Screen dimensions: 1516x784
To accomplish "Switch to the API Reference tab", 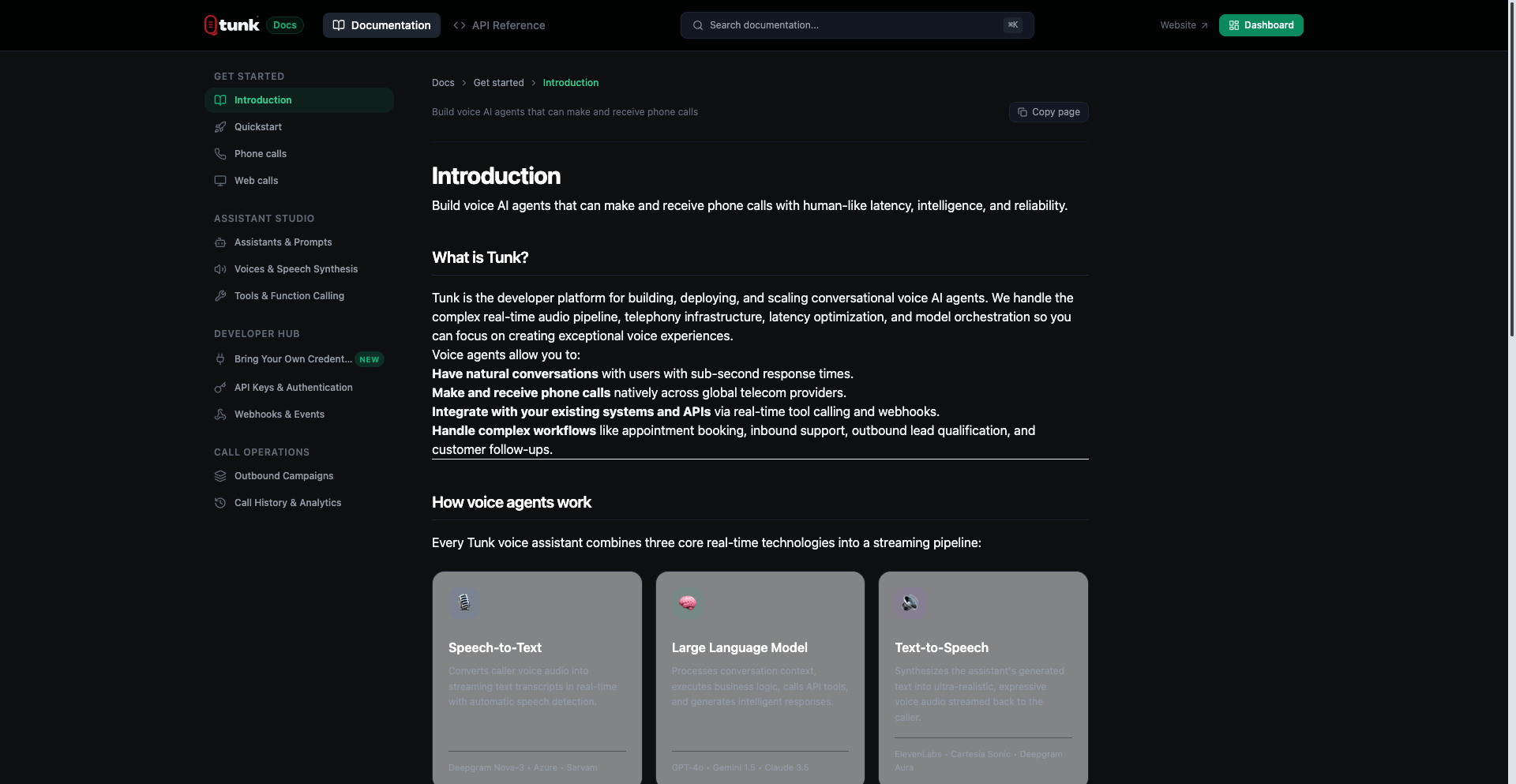I will click(499, 25).
